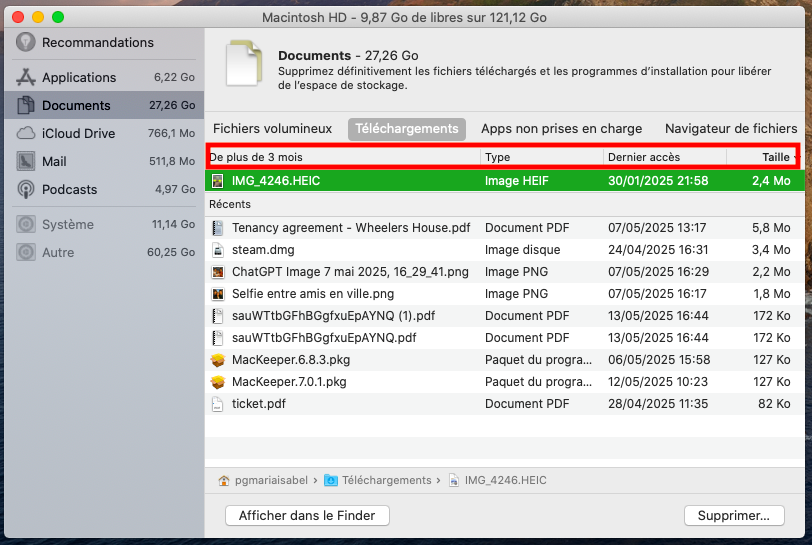Select Recommandations in the sidebar
The width and height of the screenshot is (812, 545).
coord(104,42)
